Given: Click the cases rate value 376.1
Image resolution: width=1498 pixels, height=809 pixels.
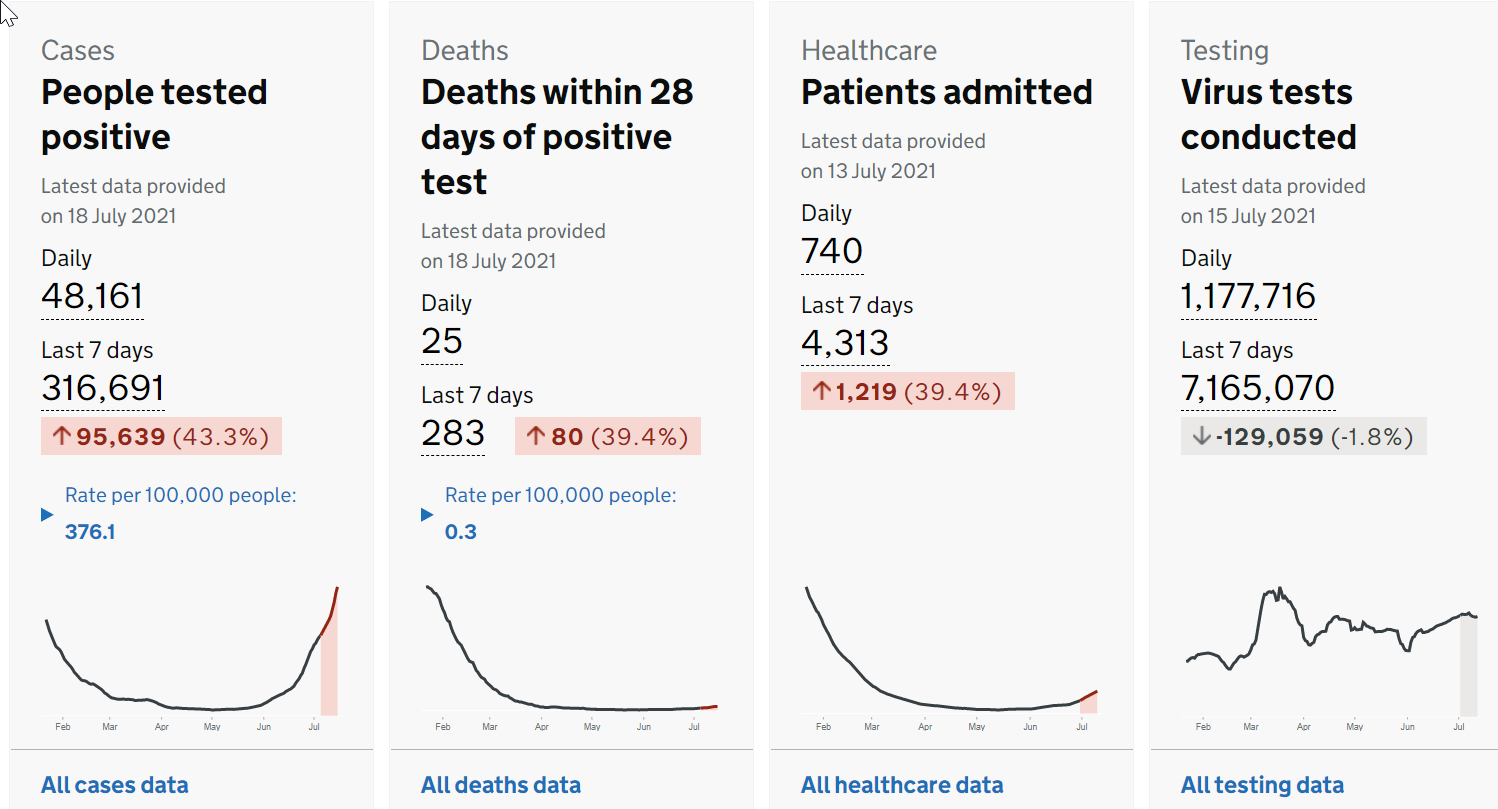Looking at the screenshot, I should [90, 532].
